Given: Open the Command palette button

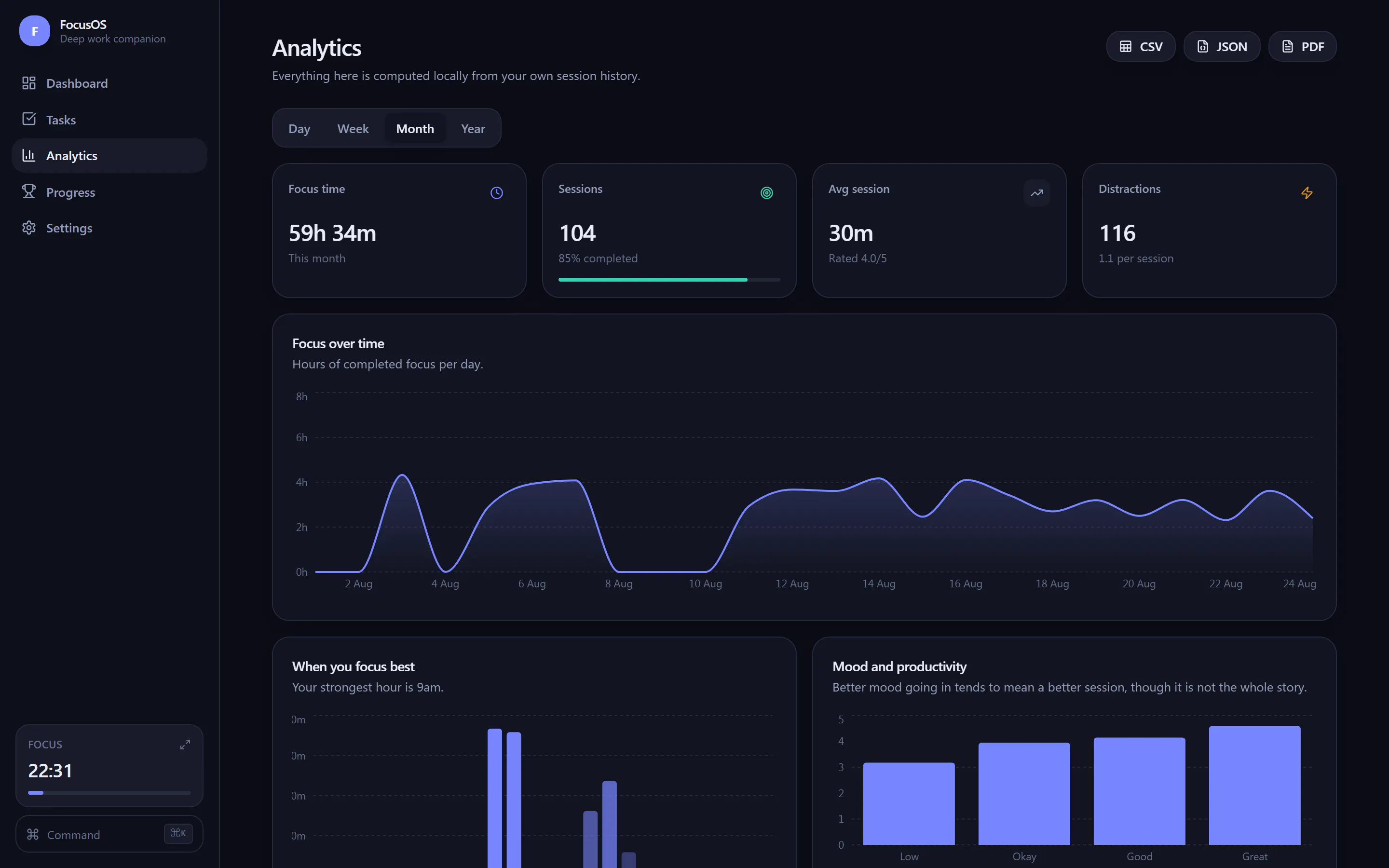Looking at the screenshot, I should coord(109,834).
